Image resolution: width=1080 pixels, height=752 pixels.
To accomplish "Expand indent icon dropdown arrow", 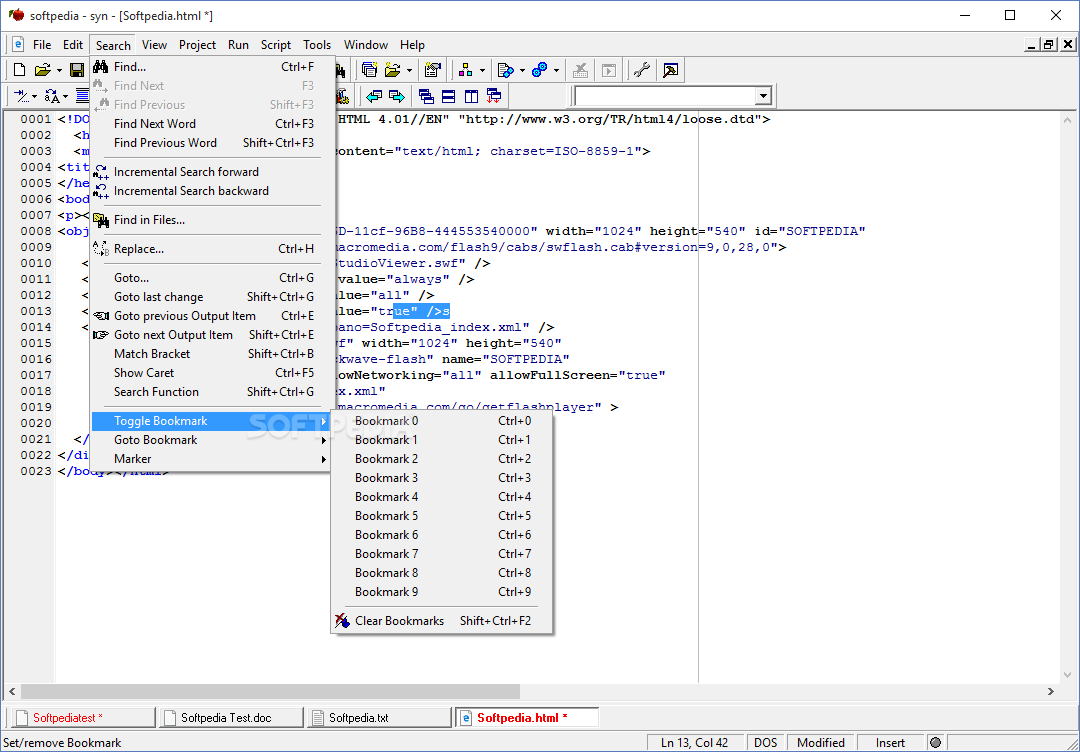I will point(35,96).
